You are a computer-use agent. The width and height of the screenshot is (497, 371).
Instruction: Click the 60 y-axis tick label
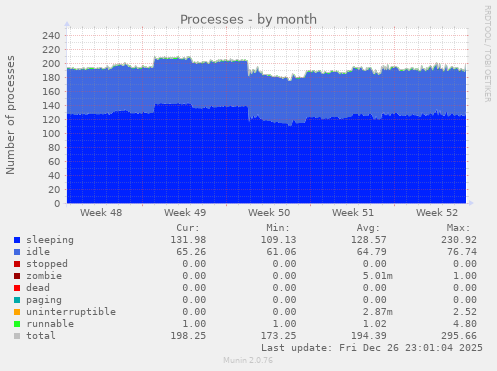pos(54,162)
